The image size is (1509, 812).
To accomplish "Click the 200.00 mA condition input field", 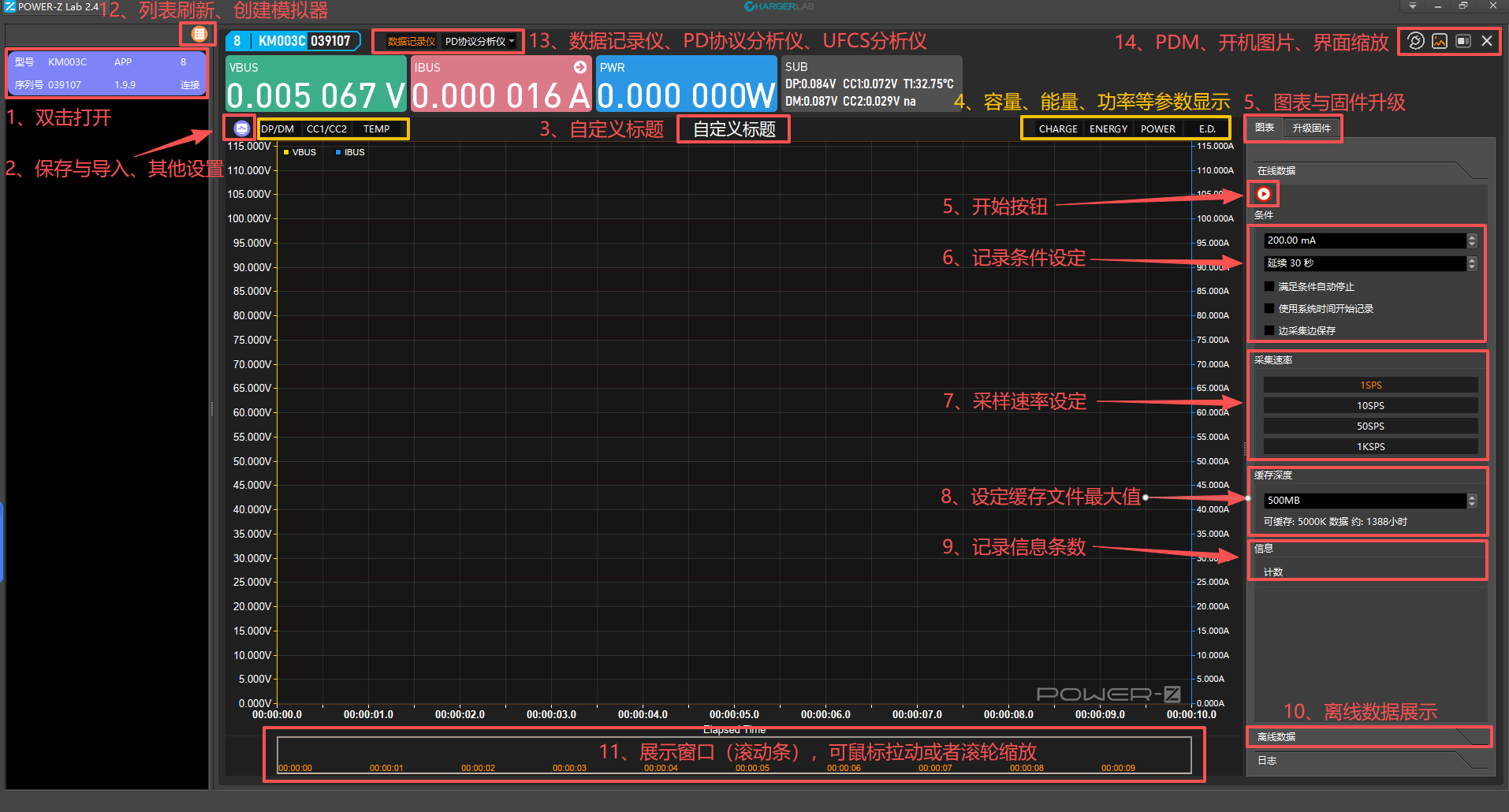I will pyautogui.click(x=1364, y=240).
